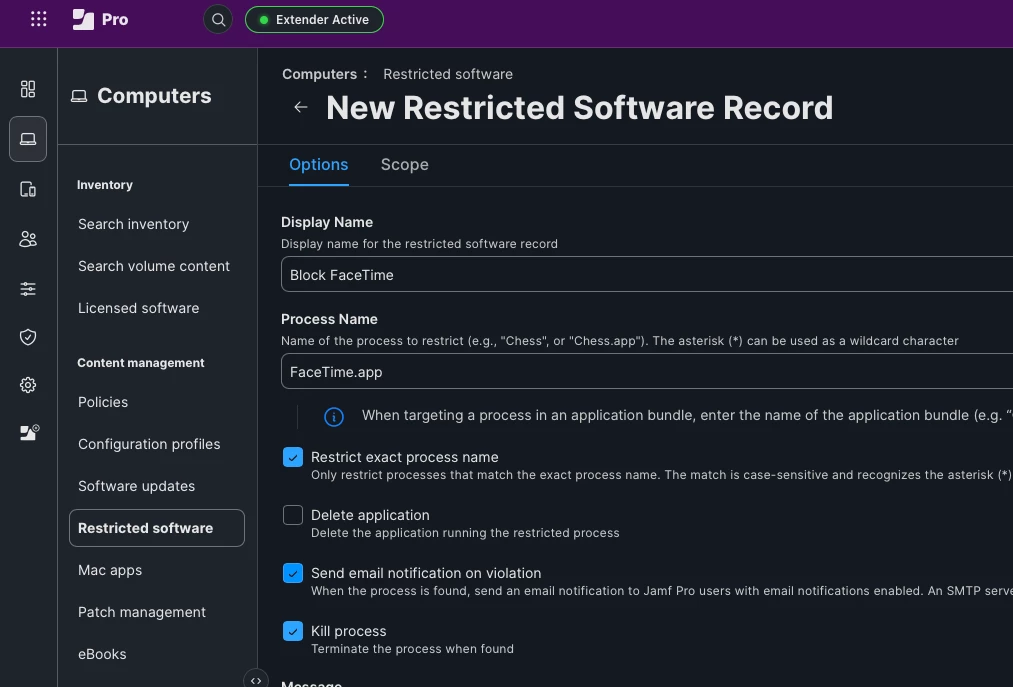
Task: Collapse the sidebar with the arrows handle
Action: [256, 680]
